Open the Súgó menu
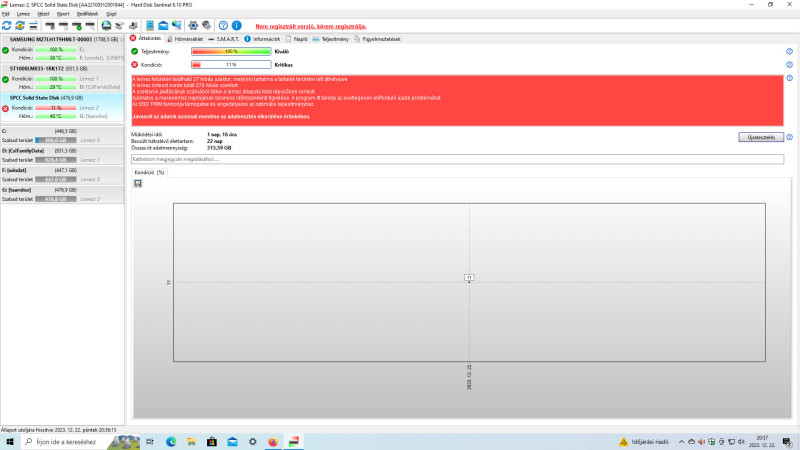Viewport: 800px width, 450px height. 111,14
